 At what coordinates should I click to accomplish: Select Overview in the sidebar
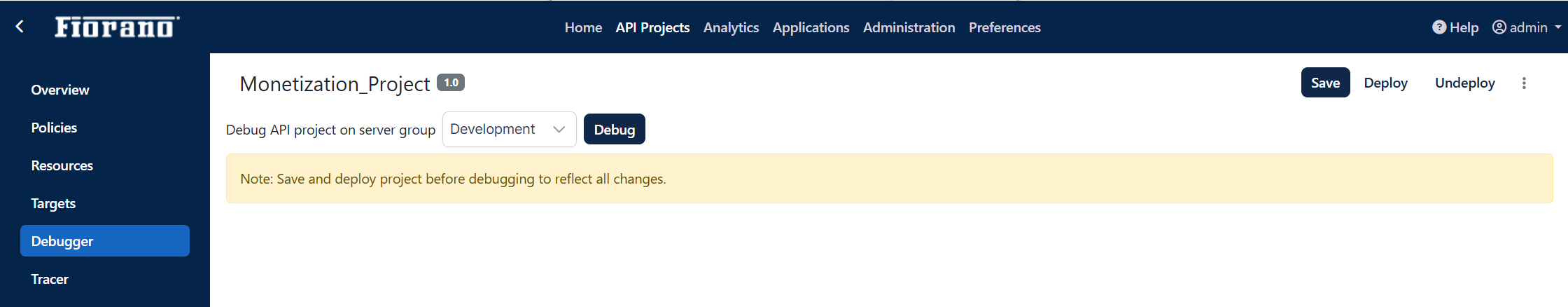pos(60,90)
